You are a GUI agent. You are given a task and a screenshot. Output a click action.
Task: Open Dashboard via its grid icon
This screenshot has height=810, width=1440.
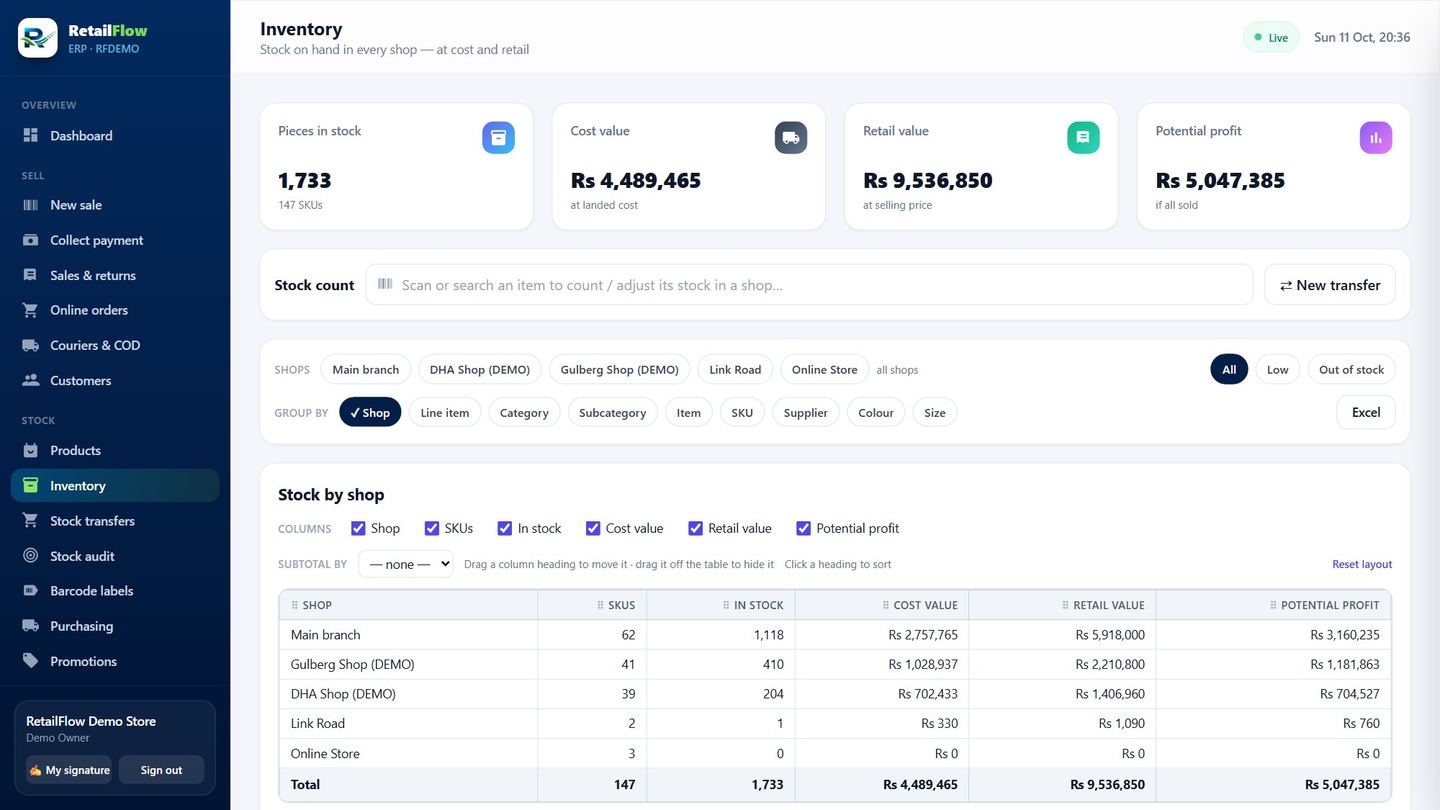tap(30, 135)
